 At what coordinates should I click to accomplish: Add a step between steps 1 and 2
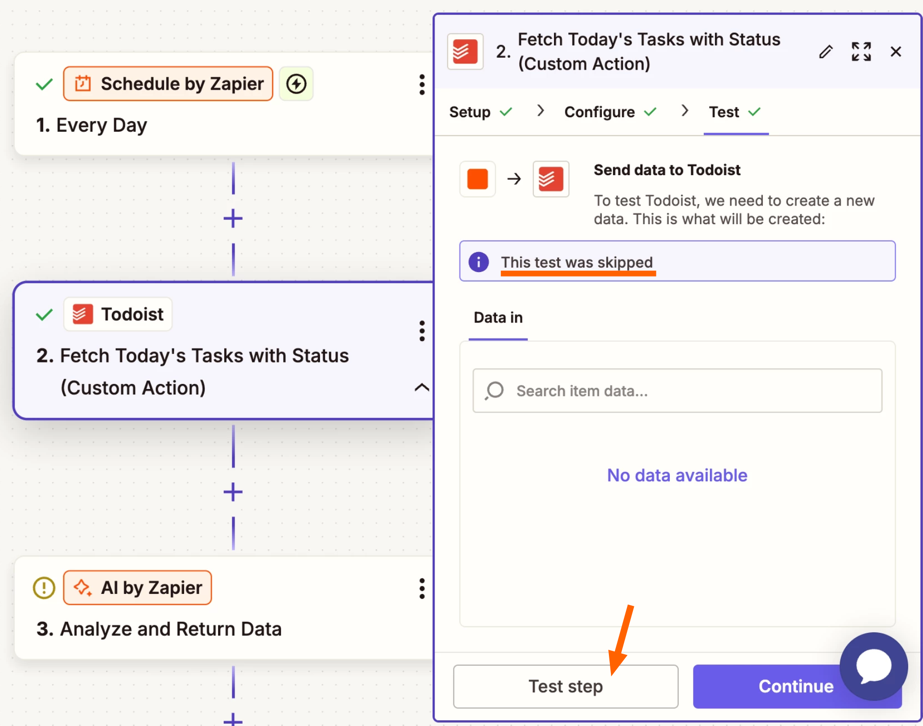click(233, 219)
